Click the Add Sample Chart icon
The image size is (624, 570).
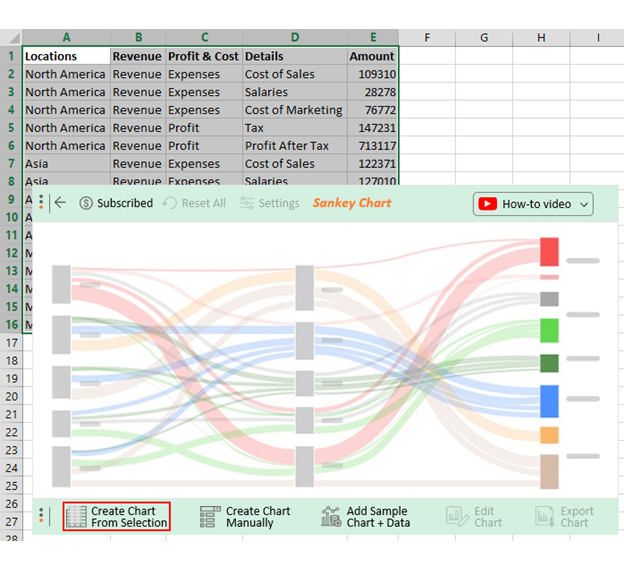(x=331, y=517)
